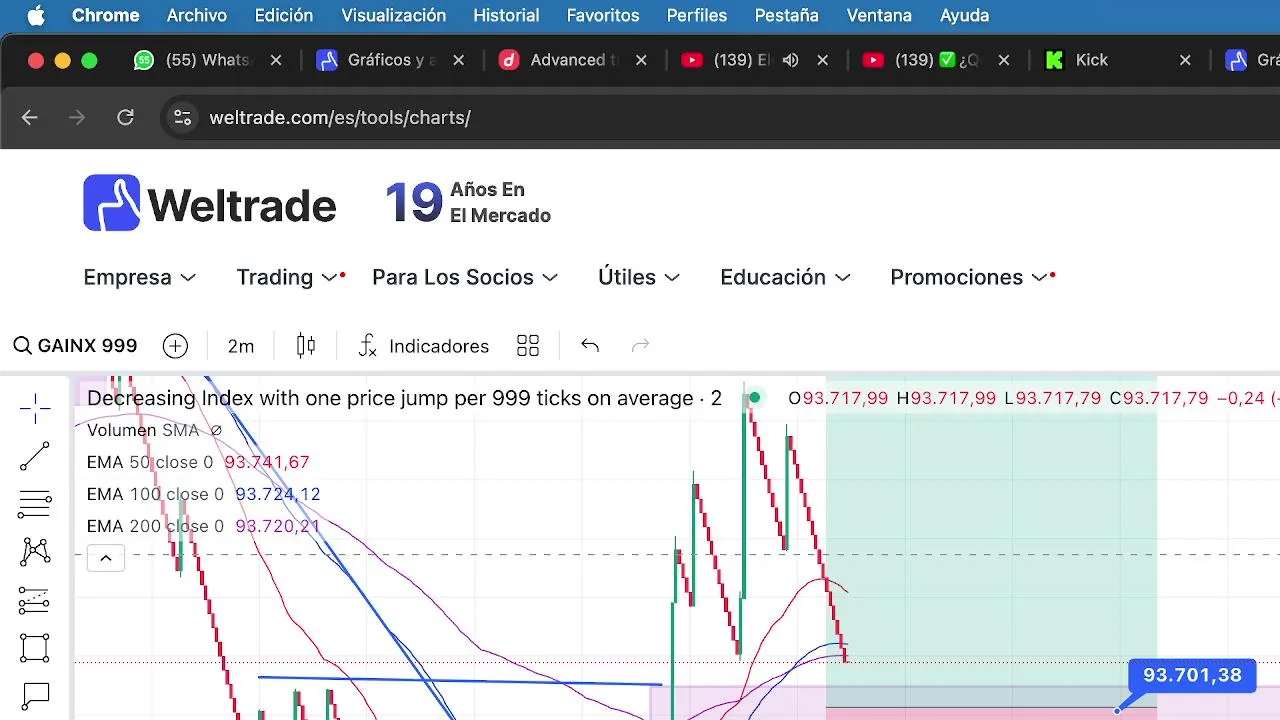Open symbol search for GAINX 999
The image size is (1280, 720).
75,346
